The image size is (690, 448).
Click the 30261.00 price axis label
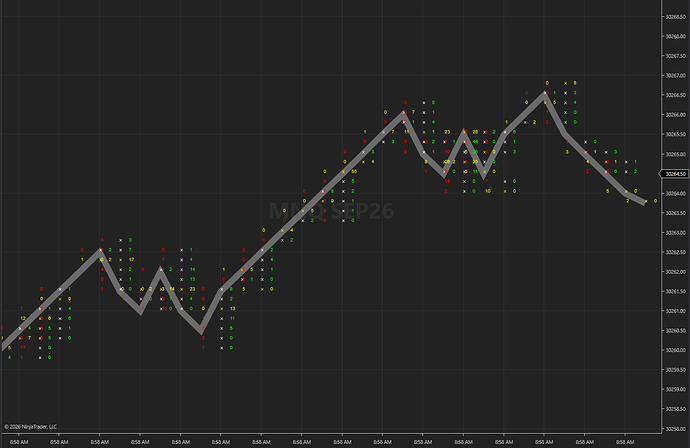[675, 311]
